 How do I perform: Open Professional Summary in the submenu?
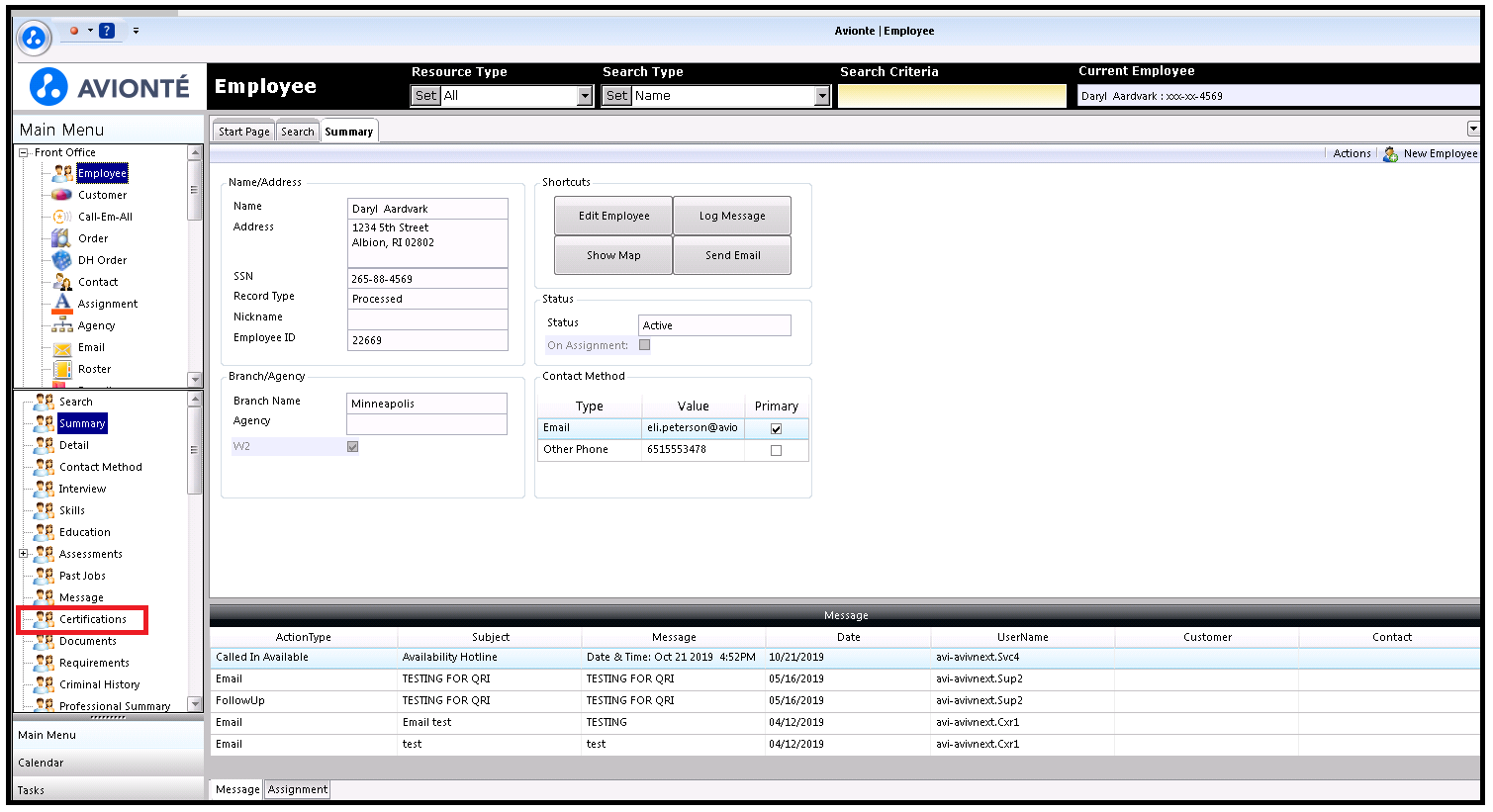point(115,706)
